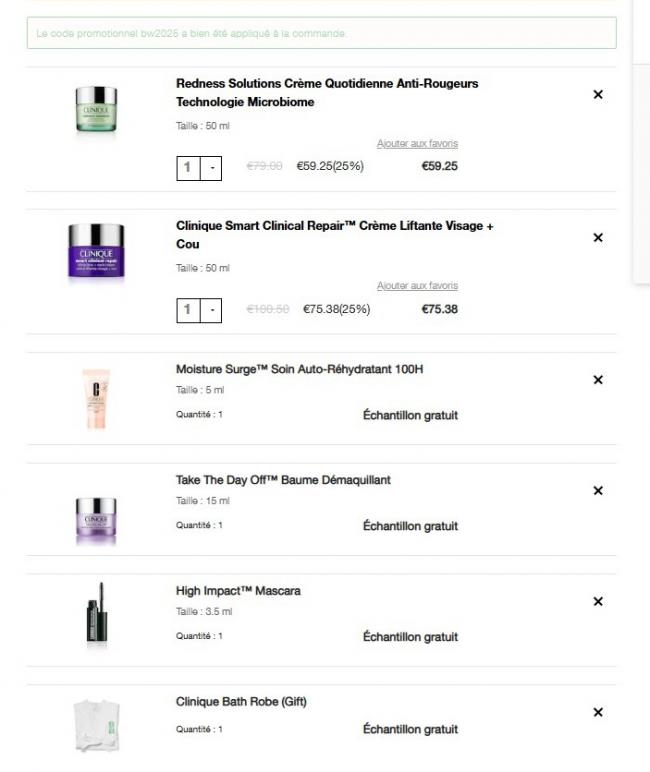Remove Take The Day Off balm sample

coord(598,491)
